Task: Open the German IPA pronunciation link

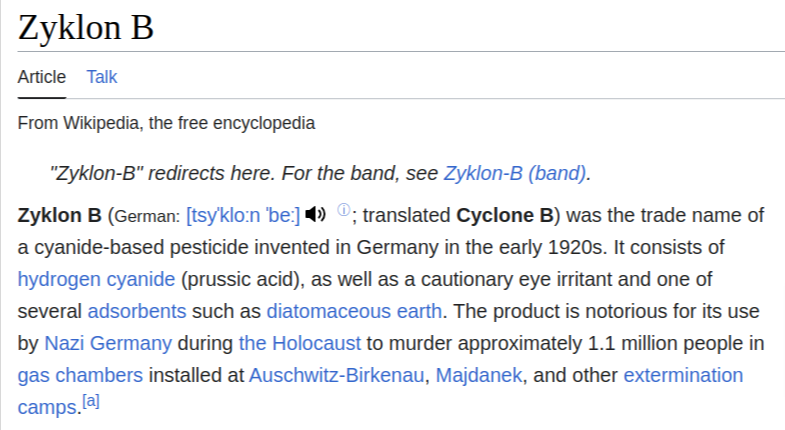Action: pos(243,215)
